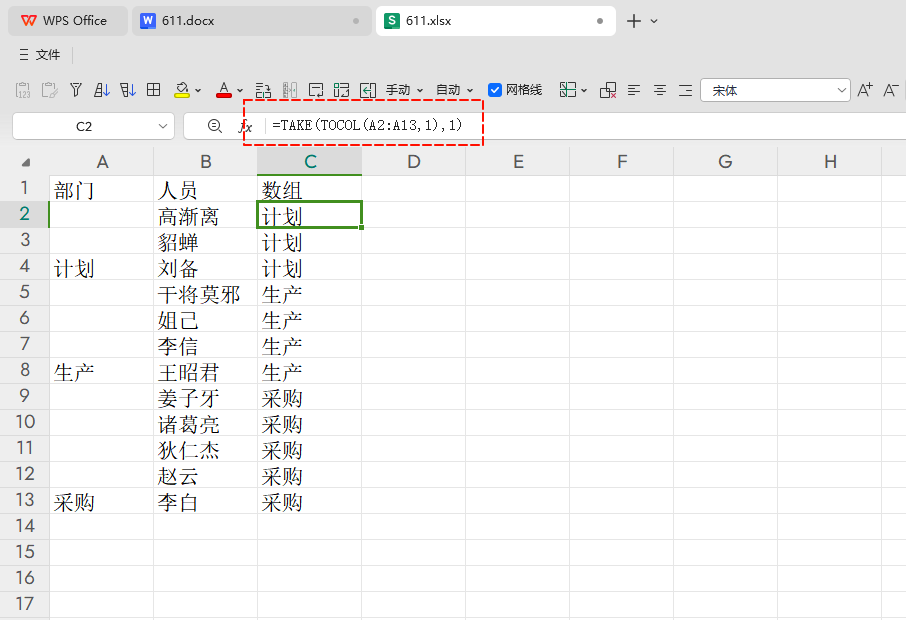Image resolution: width=906 pixels, height=620 pixels.
Task: Align text right
Action: [685, 90]
